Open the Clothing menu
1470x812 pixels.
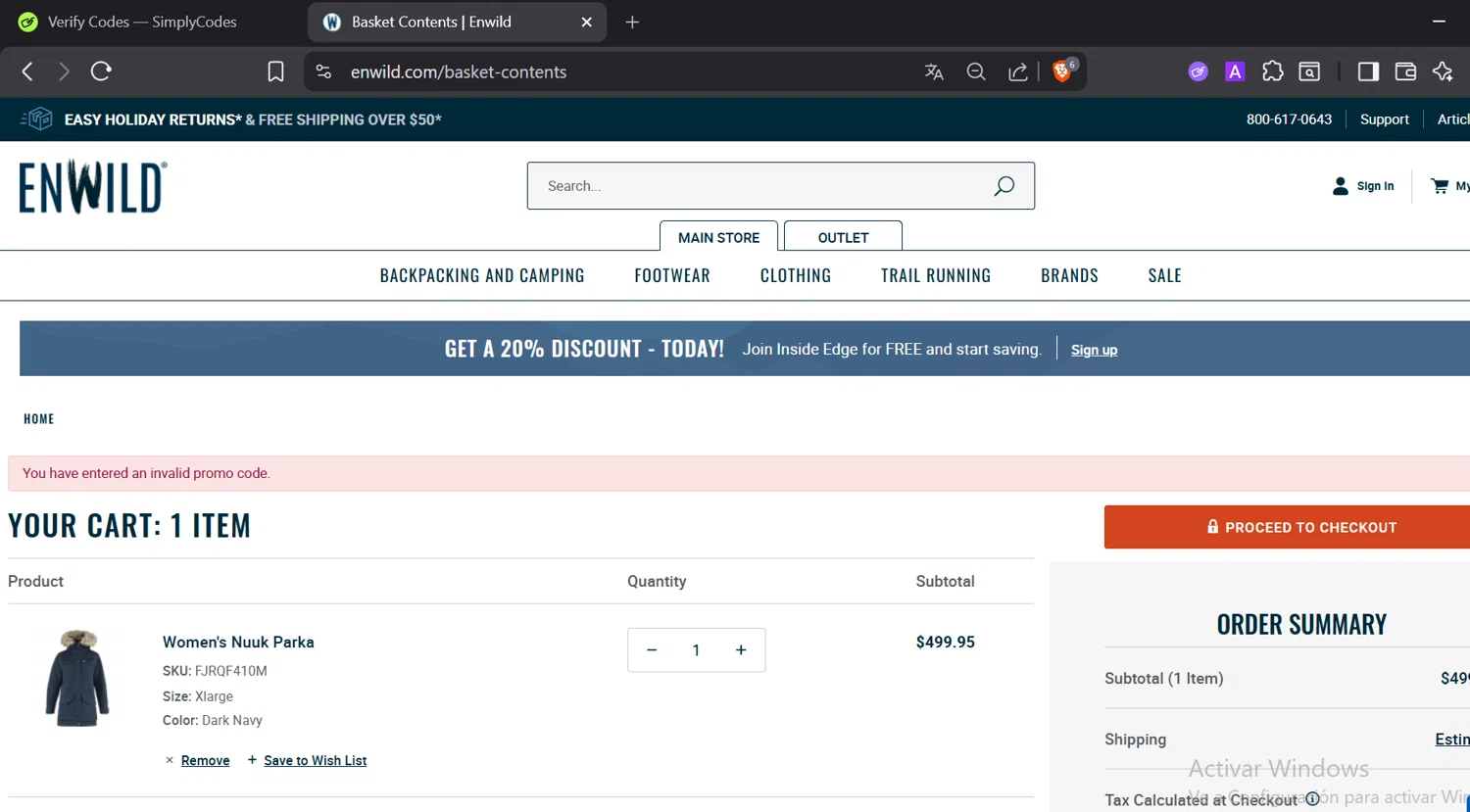tap(796, 275)
